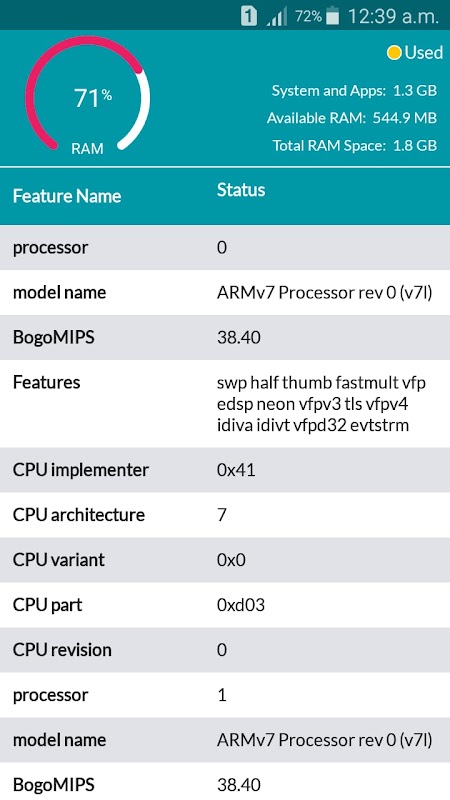450x800 pixels.
Task: Tap the System and Apps 1.3 GB line
Action: (354, 91)
